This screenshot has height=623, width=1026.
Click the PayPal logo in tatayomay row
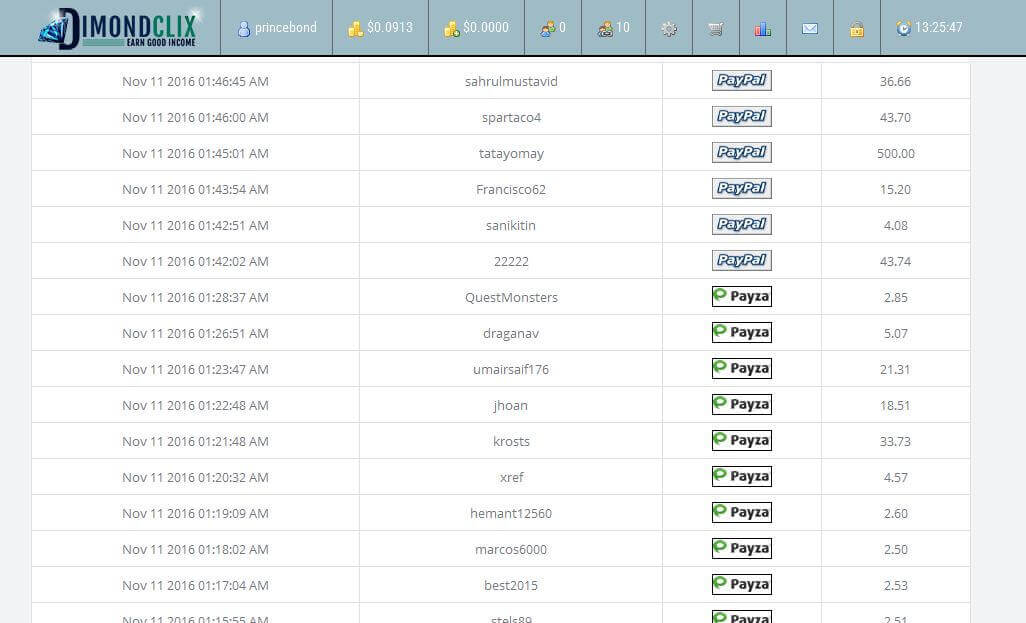tap(741, 153)
